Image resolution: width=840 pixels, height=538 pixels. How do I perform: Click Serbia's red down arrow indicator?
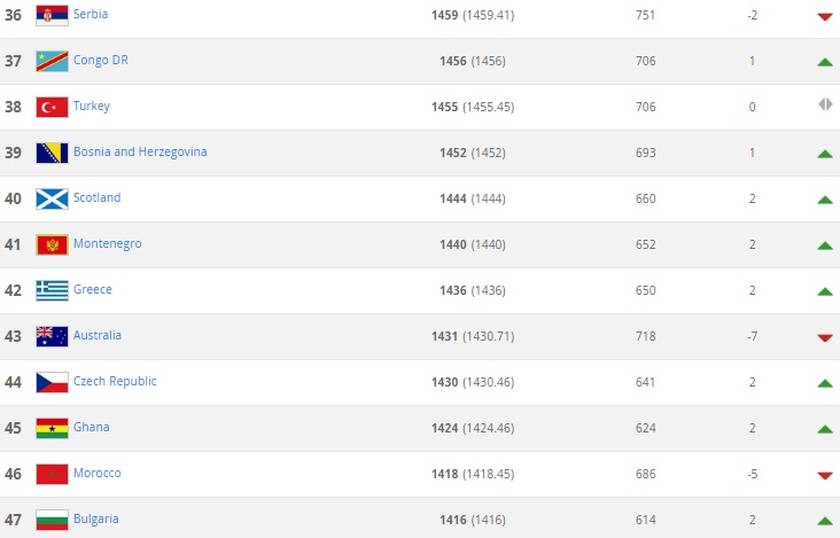click(825, 16)
